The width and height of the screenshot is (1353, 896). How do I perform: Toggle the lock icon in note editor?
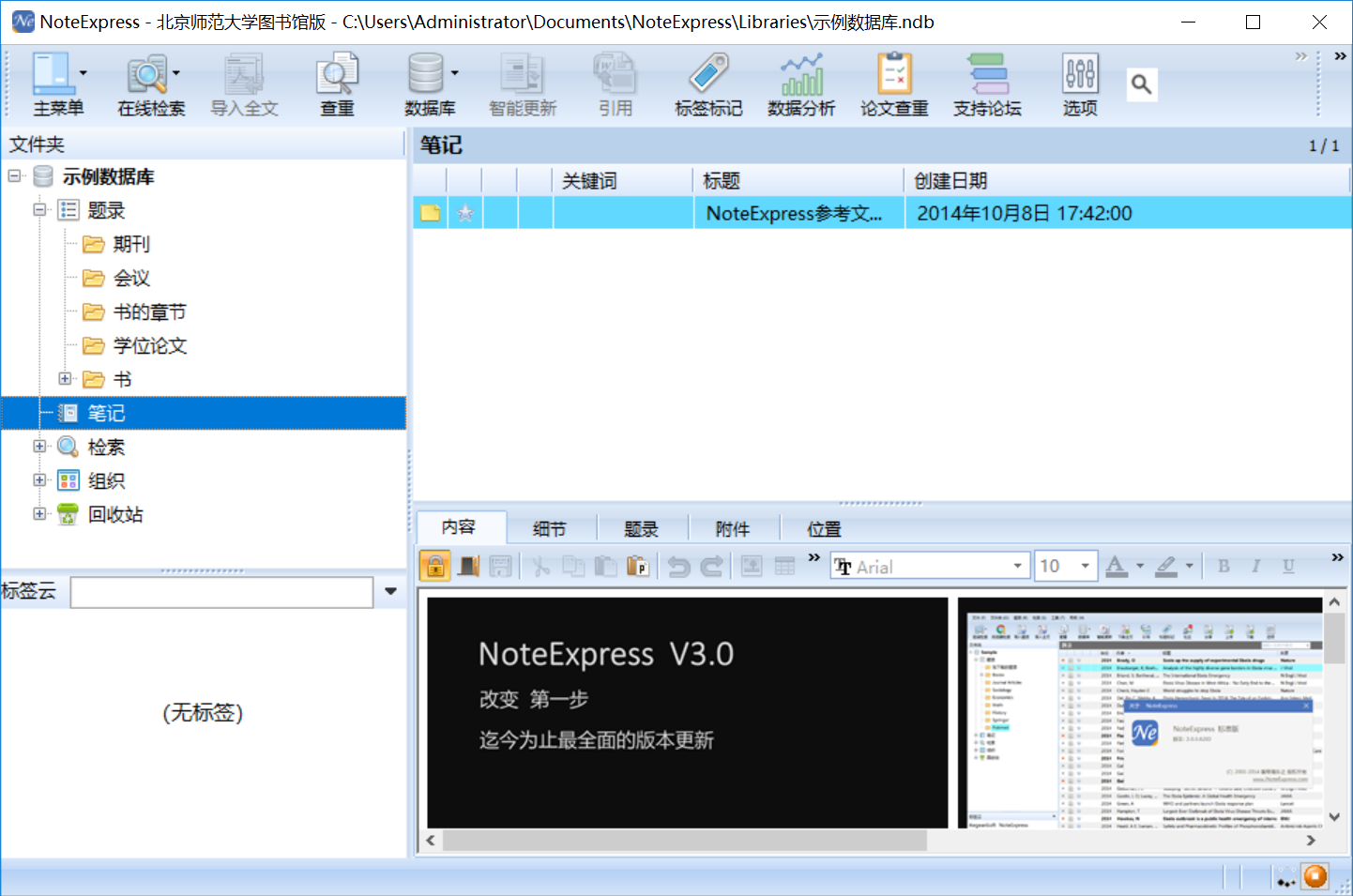[x=434, y=566]
